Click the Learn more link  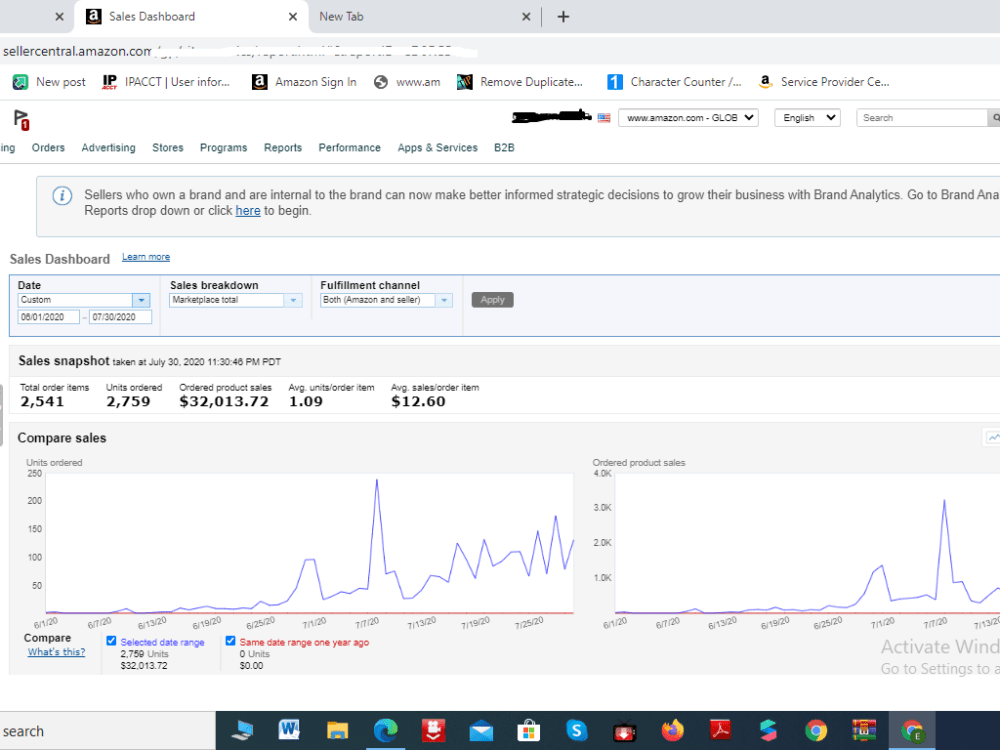tap(146, 257)
